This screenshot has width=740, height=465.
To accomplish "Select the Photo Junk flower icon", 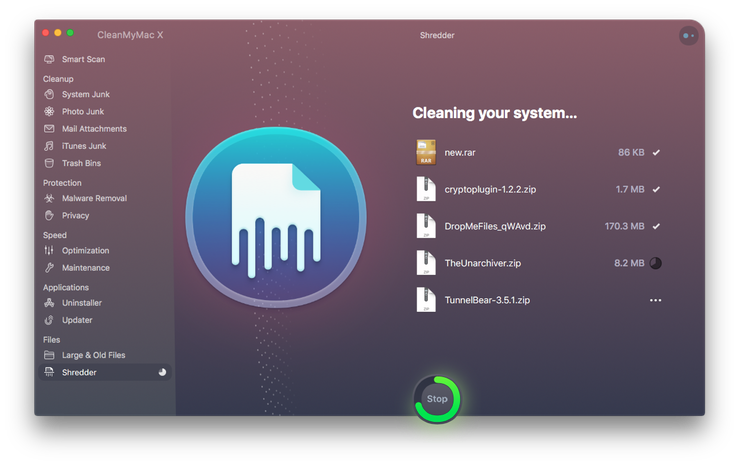I will click(x=49, y=111).
